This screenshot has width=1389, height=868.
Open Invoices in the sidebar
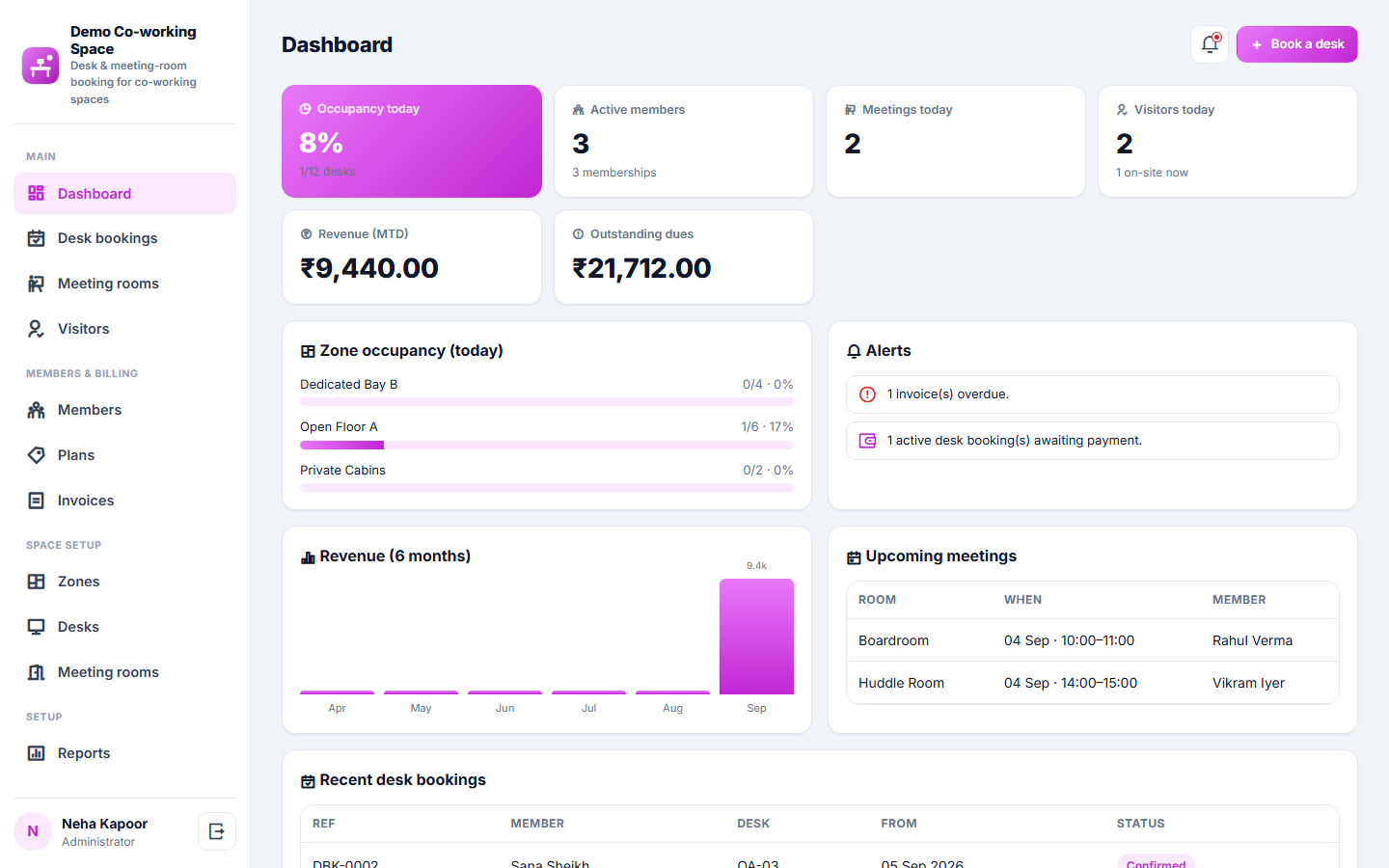click(124, 501)
